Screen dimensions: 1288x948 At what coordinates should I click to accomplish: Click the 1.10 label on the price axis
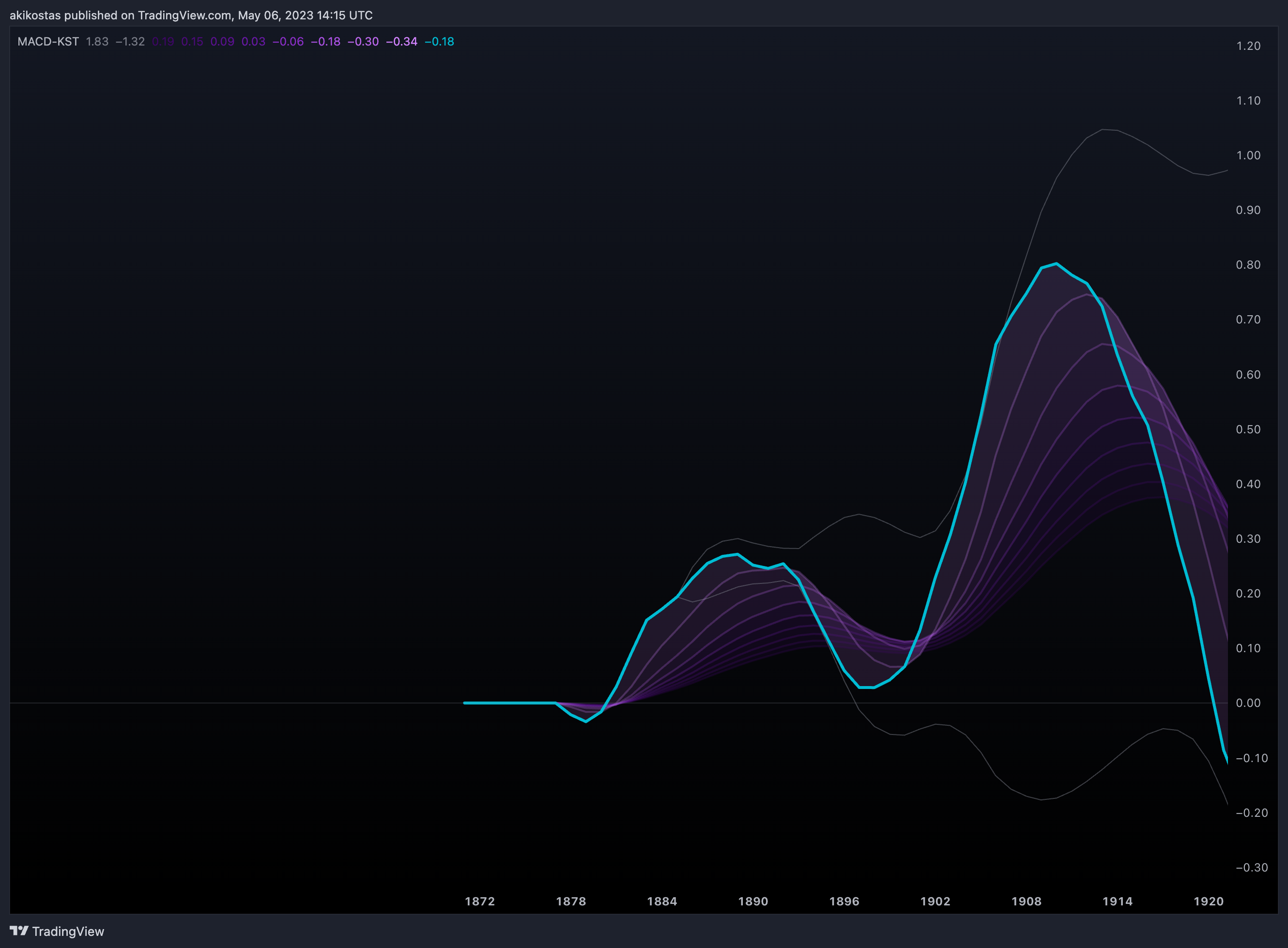[x=1248, y=100]
